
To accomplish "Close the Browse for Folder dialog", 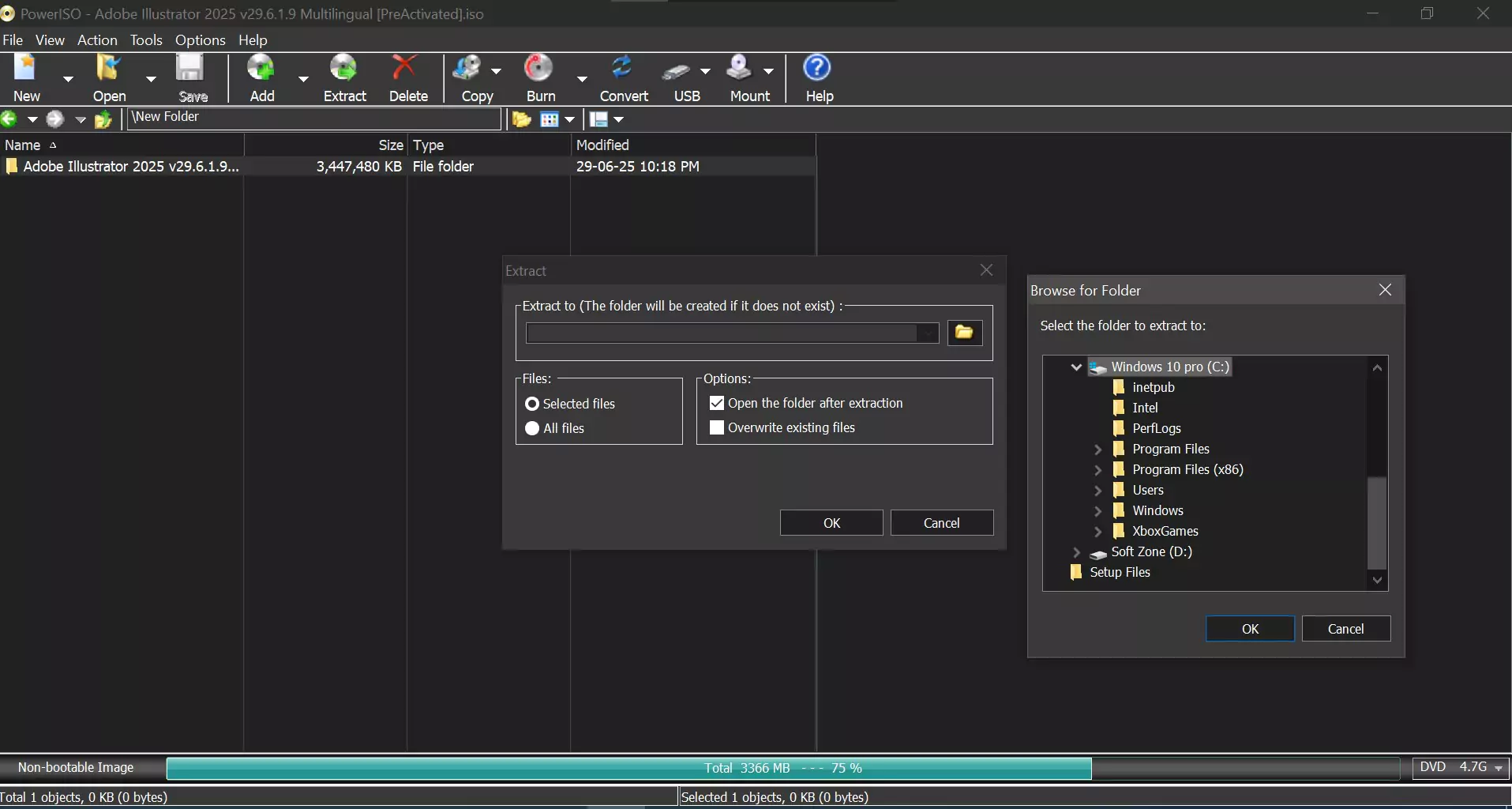I will 1385,290.
